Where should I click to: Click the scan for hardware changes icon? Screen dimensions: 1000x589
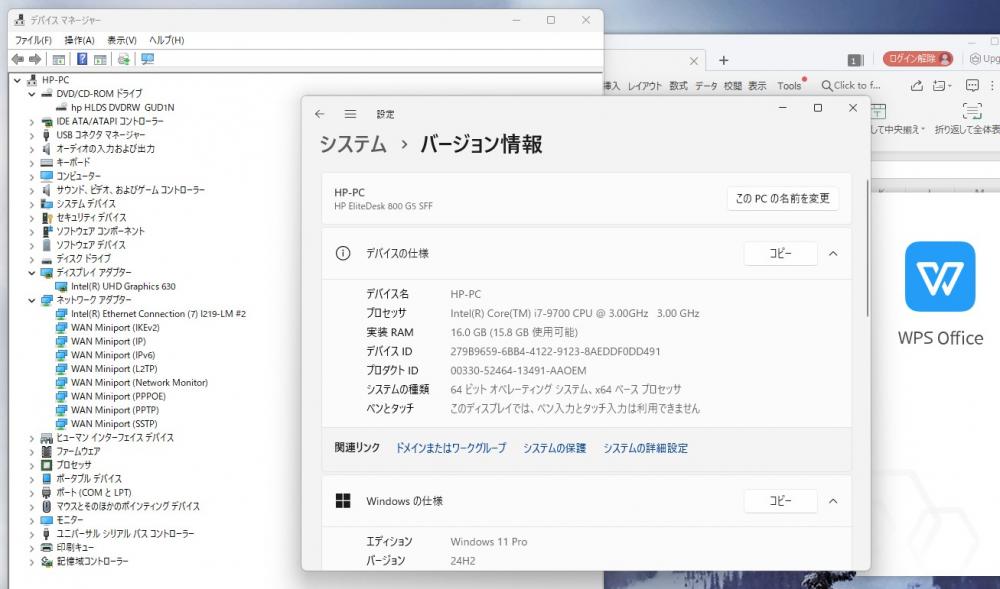point(124,59)
